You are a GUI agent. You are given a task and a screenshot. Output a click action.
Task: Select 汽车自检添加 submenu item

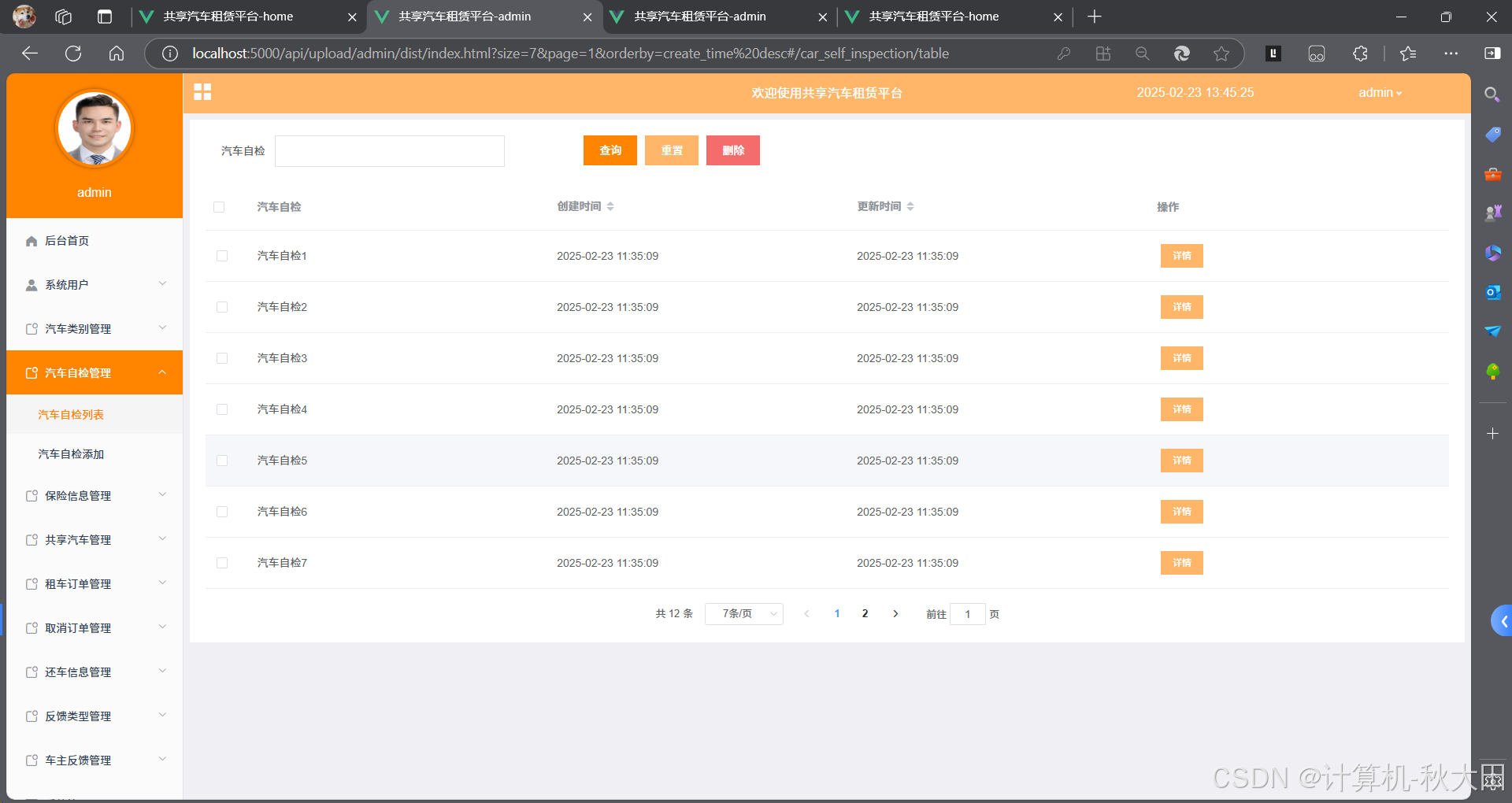[x=94, y=453]
